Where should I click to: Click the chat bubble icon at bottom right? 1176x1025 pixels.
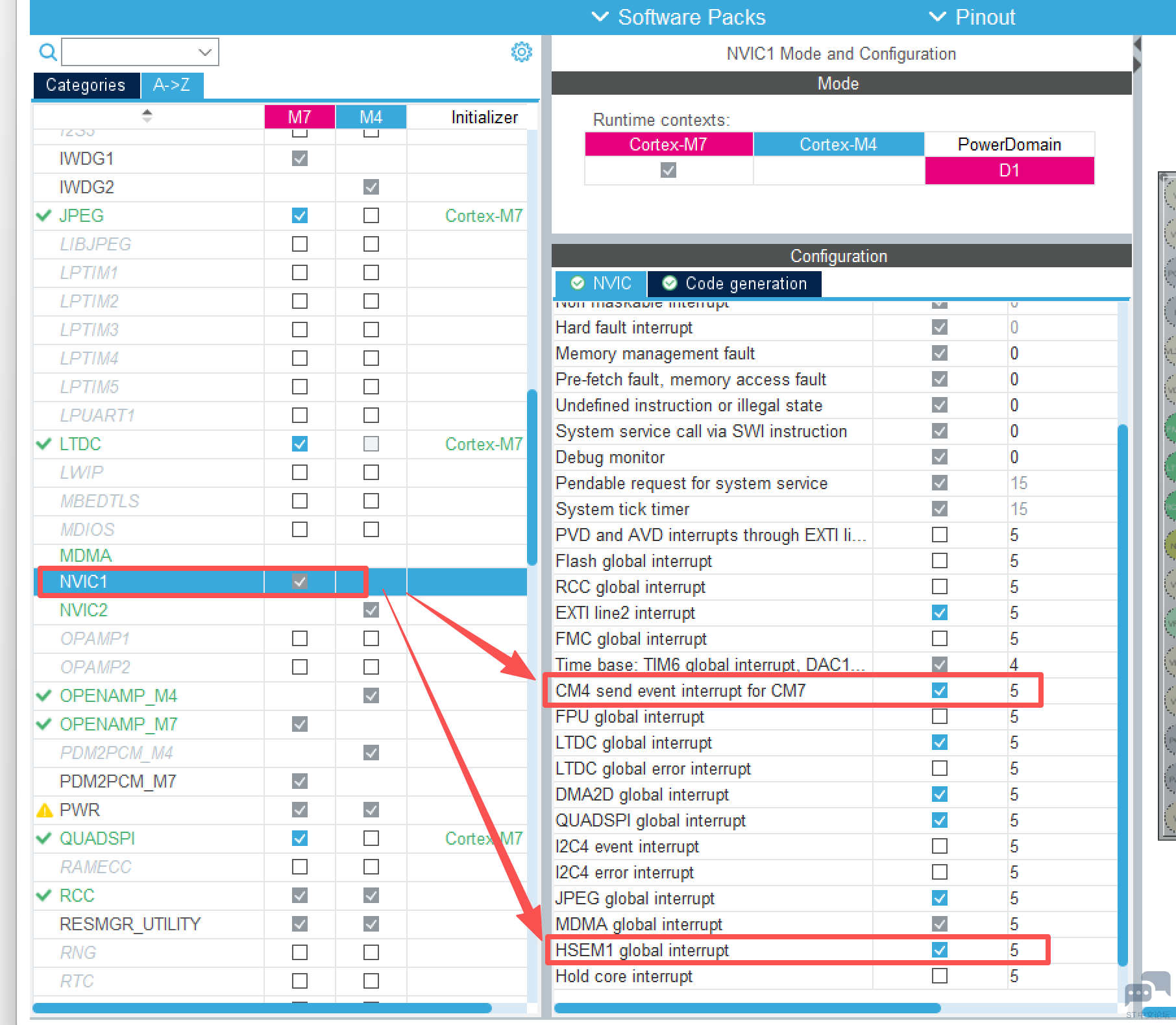[1145, 990]
